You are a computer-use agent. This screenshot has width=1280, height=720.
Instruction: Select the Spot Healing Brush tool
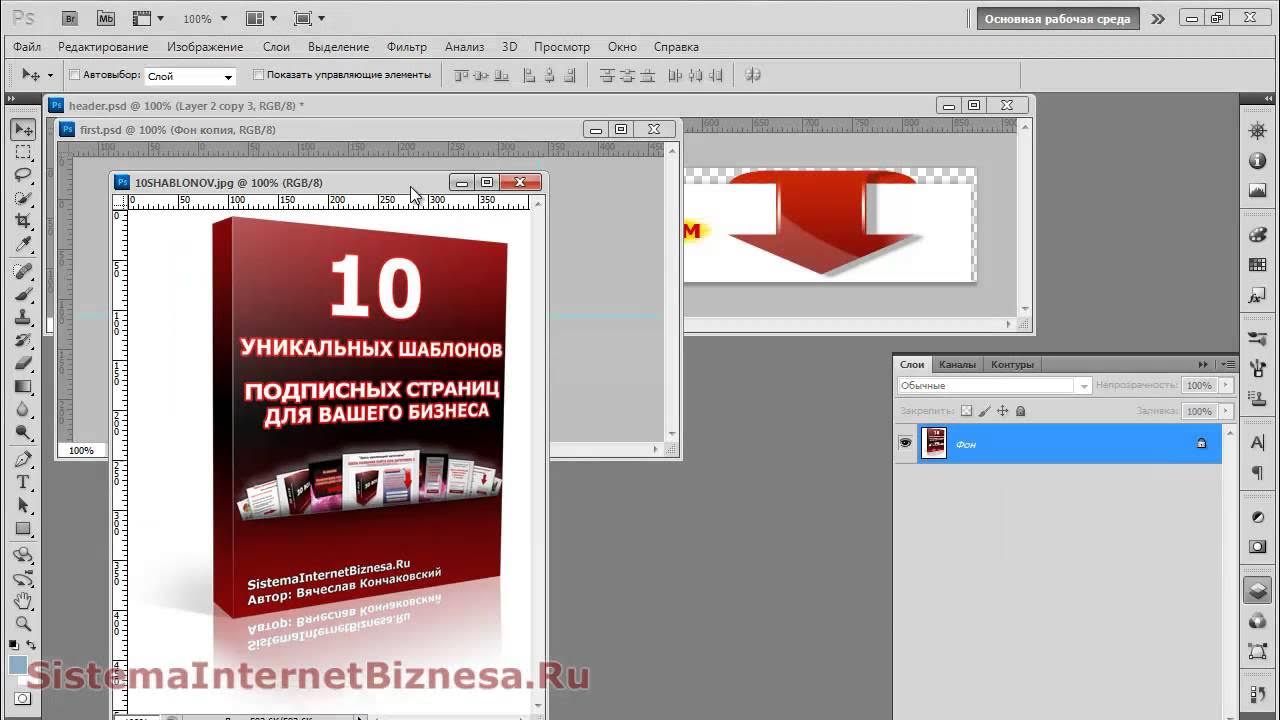tap(23, 271)
